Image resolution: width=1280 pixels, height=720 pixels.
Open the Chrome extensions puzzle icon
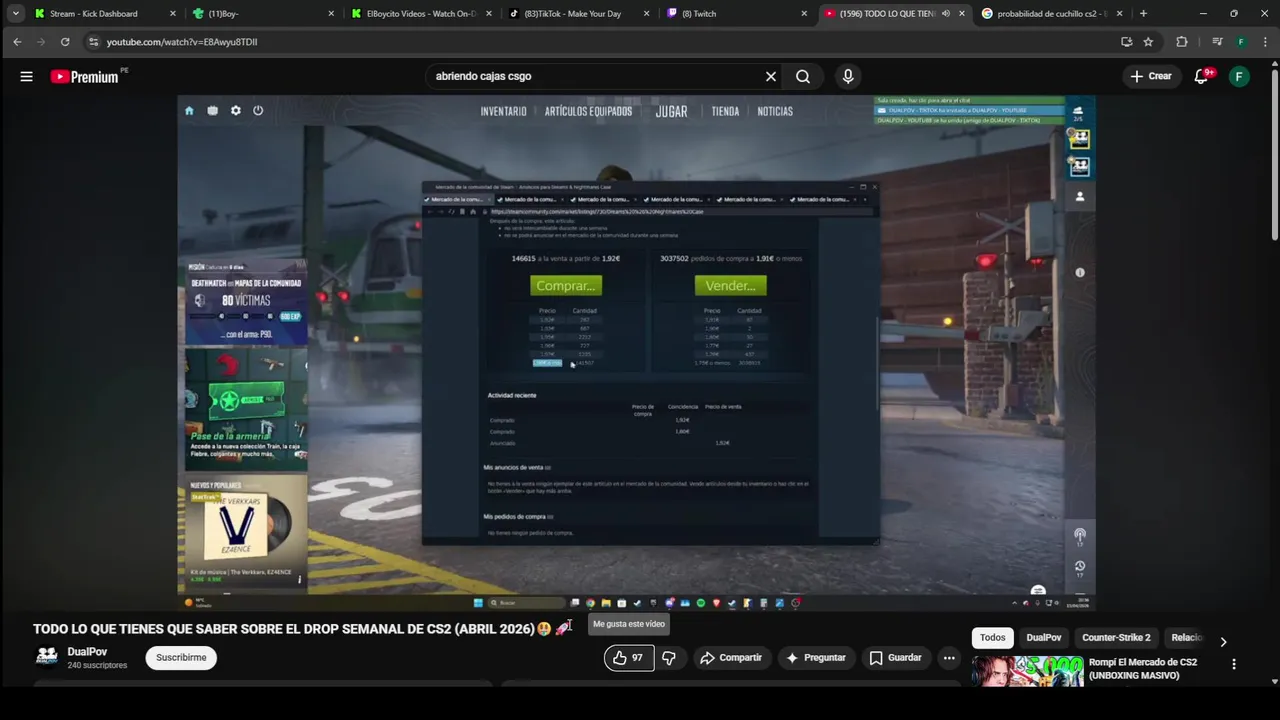1182,42
